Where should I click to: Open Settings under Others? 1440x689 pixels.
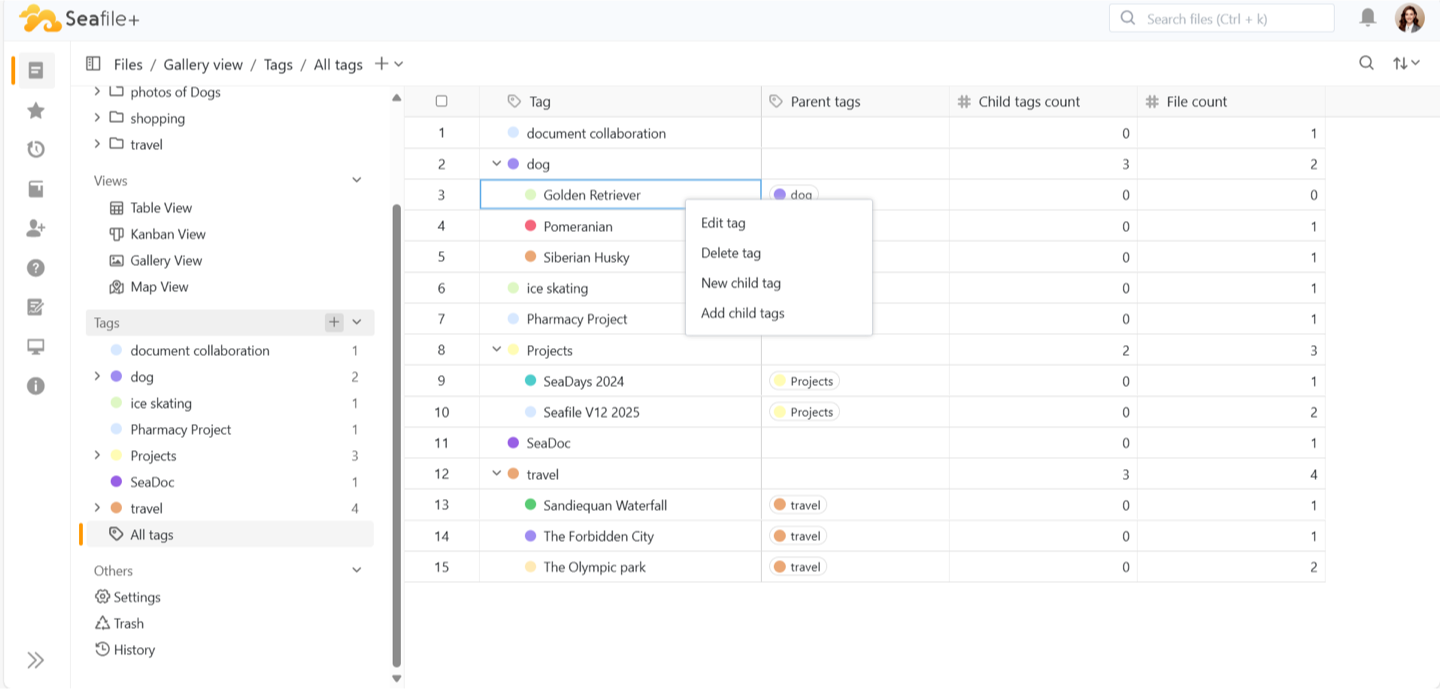coord(127,597)
